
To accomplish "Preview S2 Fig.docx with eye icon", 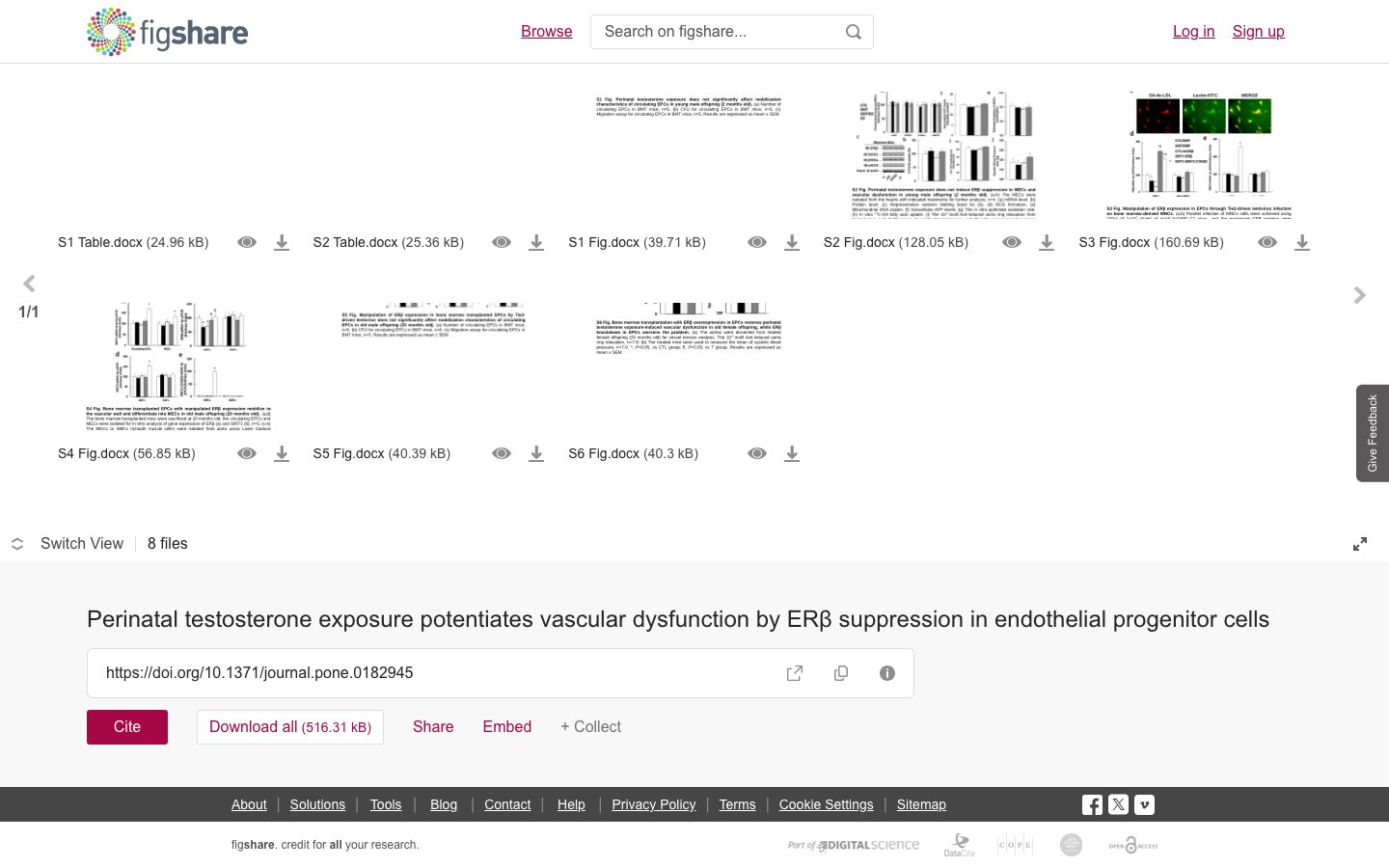I will click(1012, 242).
